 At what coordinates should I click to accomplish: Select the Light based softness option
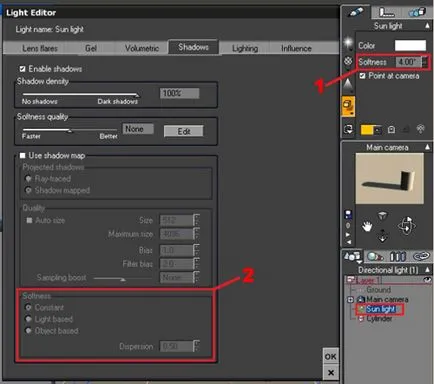coord(28,319)
